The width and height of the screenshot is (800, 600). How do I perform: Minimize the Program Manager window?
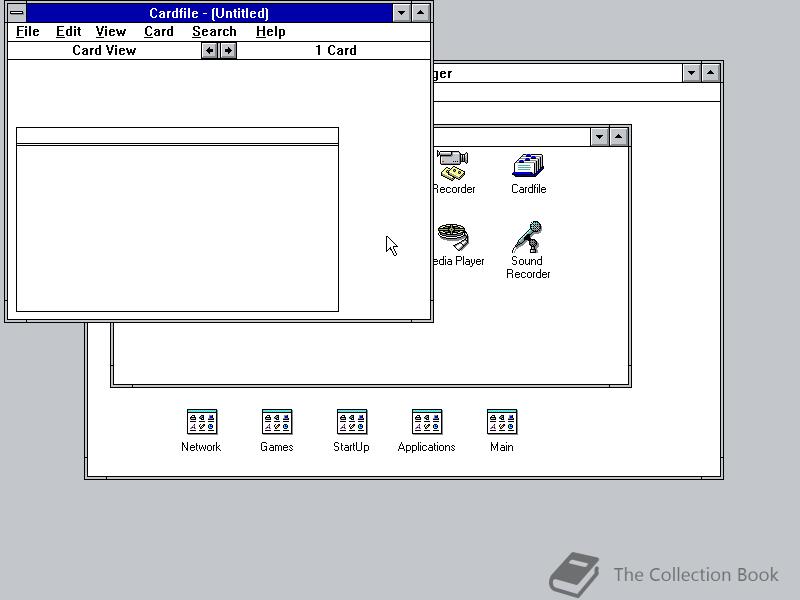(691, 73)
